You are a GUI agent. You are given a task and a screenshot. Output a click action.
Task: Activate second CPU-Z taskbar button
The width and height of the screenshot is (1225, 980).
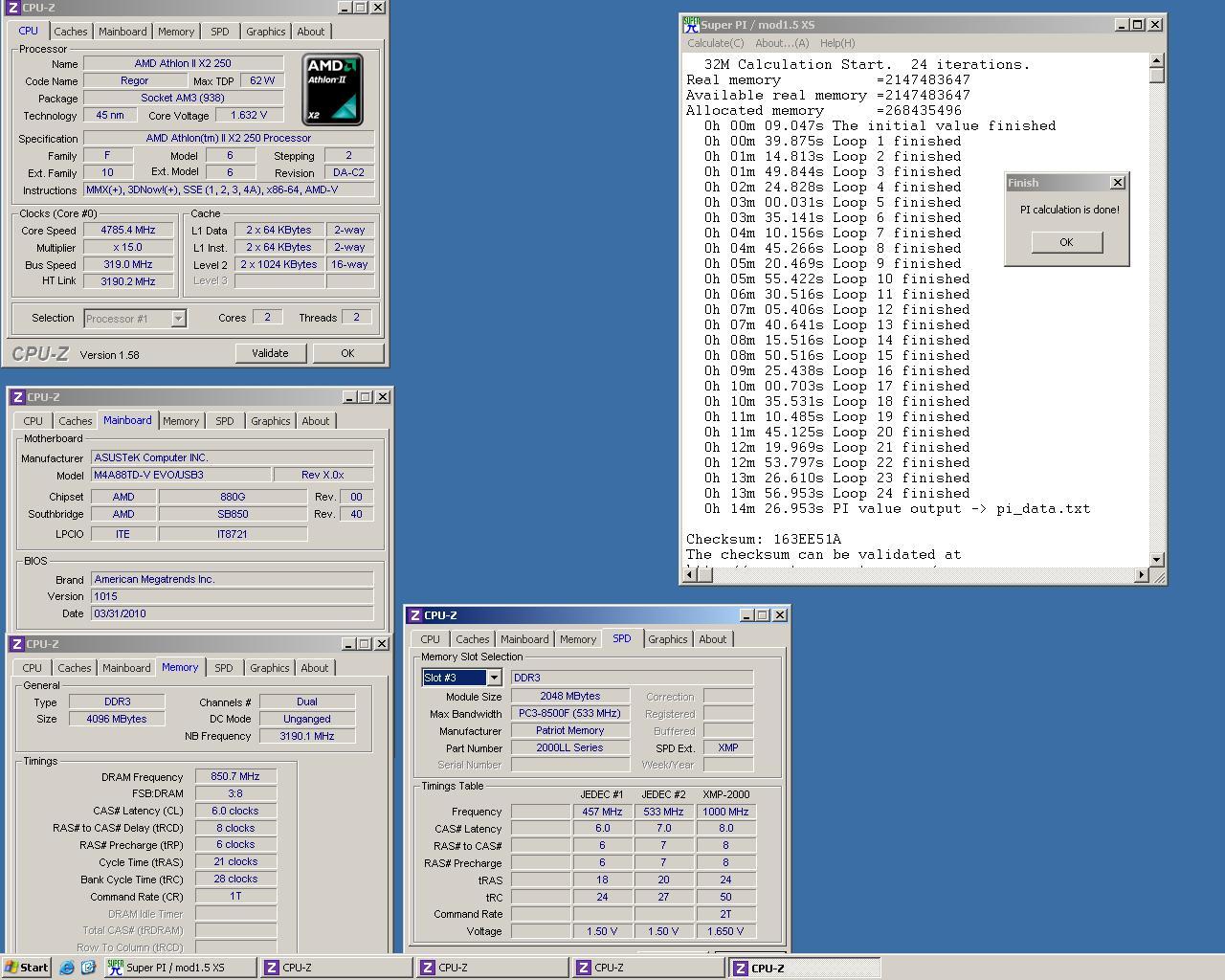click(x=492, y=968)
